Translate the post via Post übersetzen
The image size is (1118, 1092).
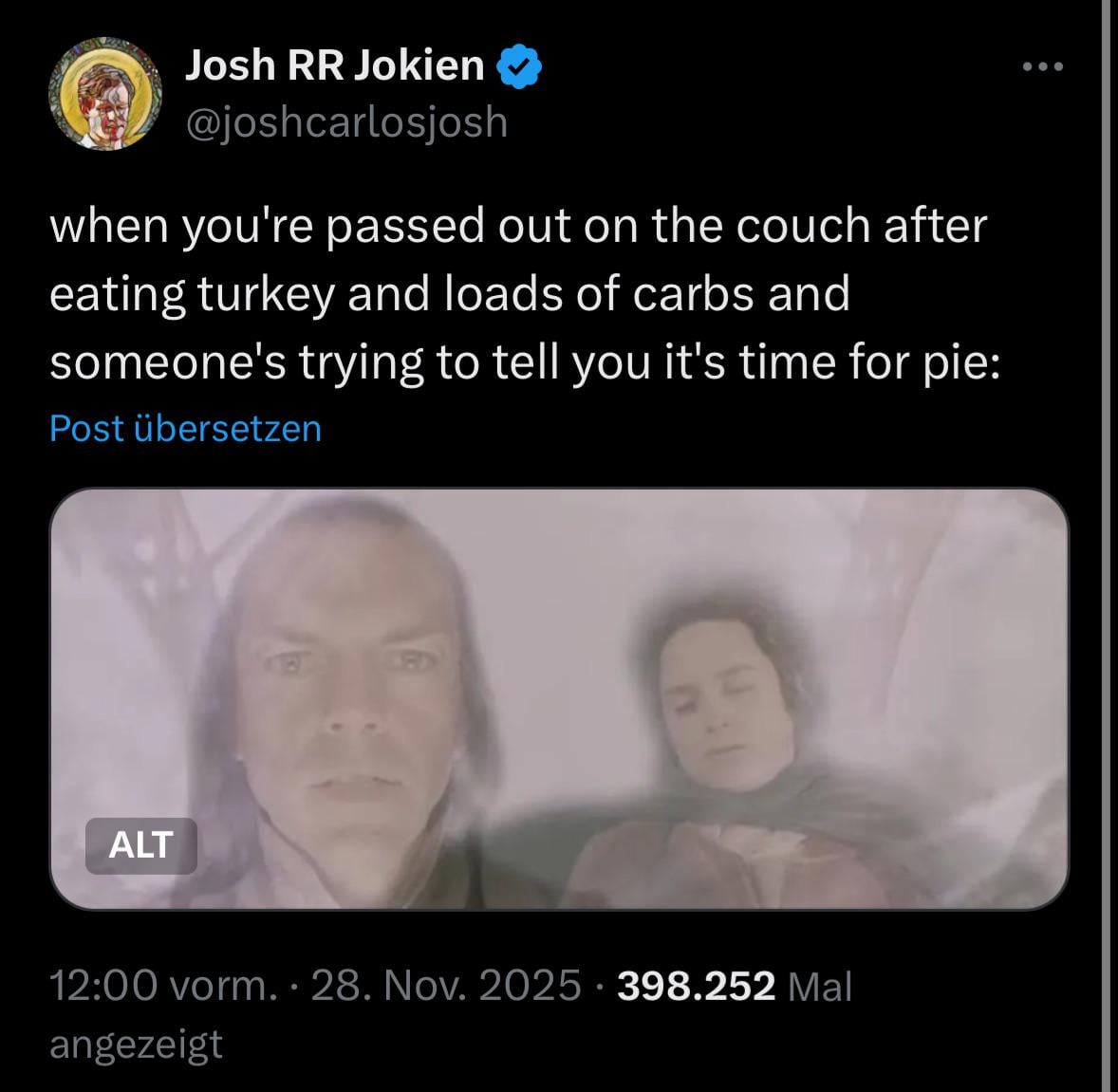tap(185, 429)
